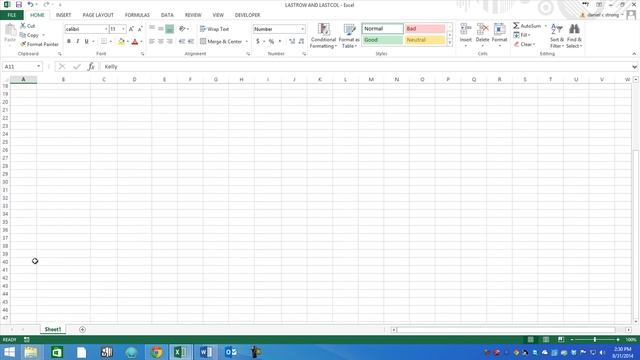Click the Format Painter brush
This screenshot has height=360, width=640.
pos(39,44)
